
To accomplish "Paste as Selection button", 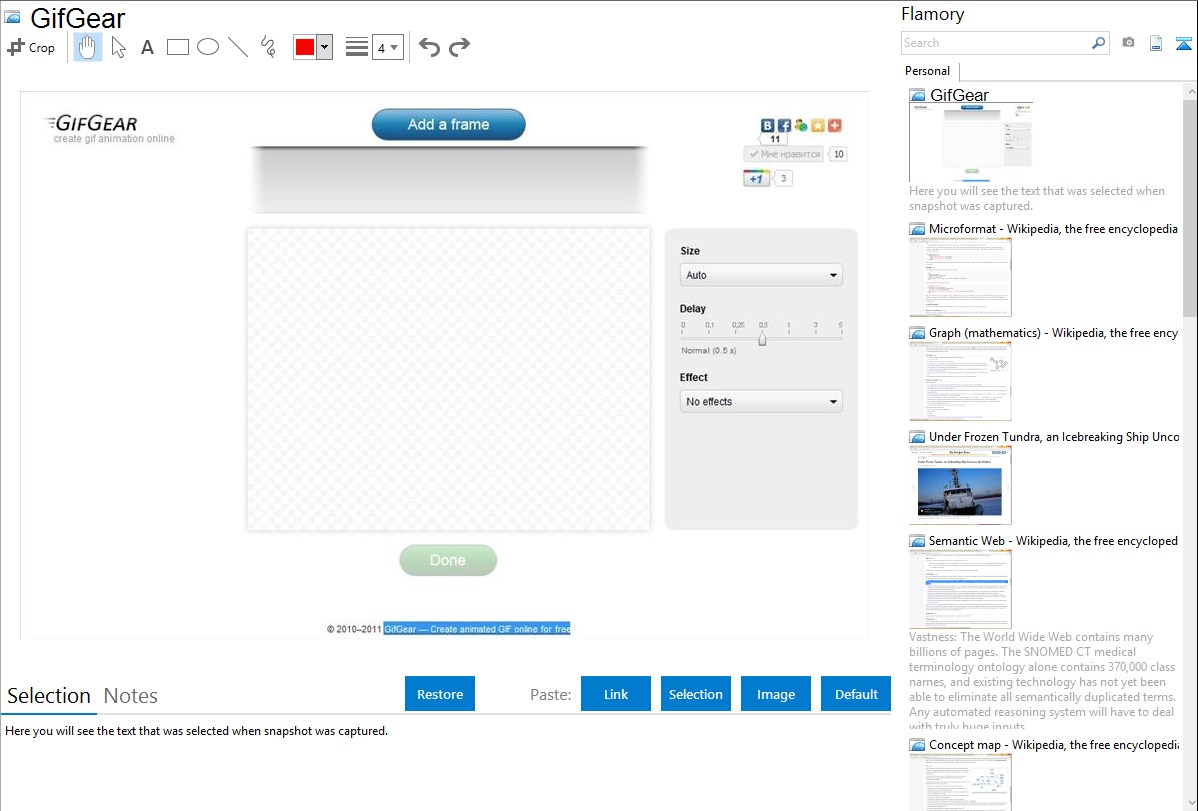I will [696, 694].
